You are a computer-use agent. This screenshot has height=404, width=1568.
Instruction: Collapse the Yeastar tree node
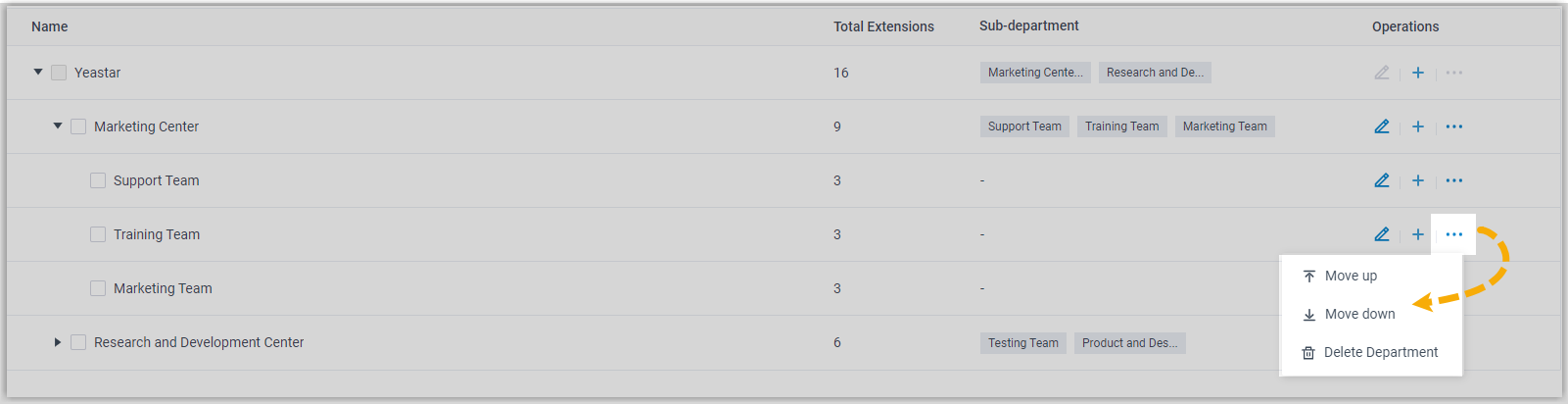click(38, 72)
